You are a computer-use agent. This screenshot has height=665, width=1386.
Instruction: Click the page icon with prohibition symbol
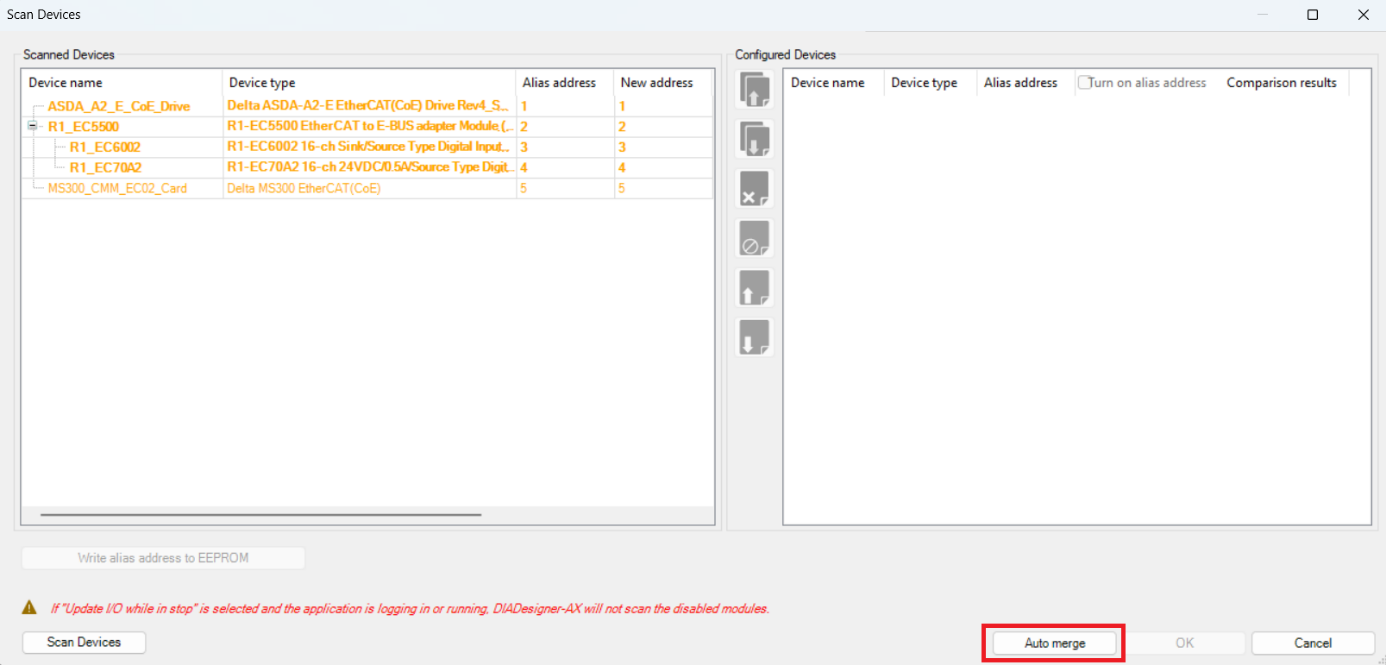pos(754,239)
